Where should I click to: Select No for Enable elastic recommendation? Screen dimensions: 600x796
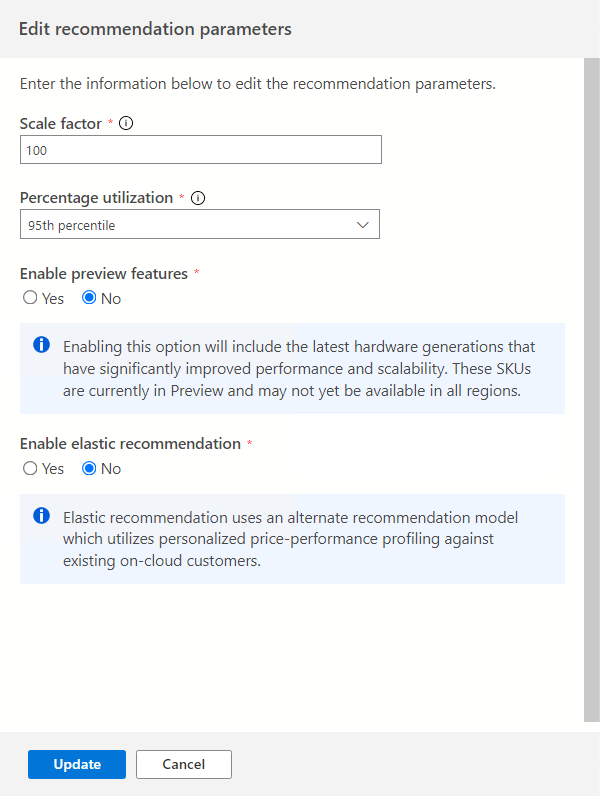click(x=89, y=468)
